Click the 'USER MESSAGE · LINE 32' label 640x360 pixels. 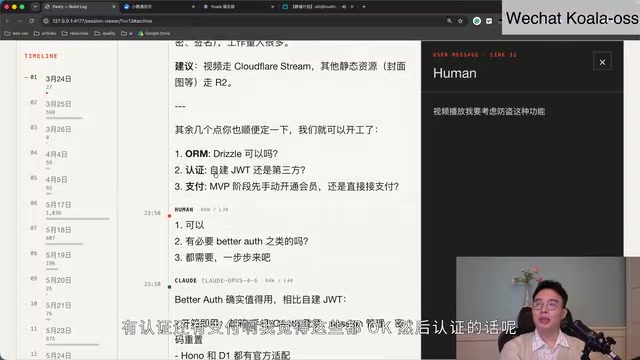pos(475,55)
